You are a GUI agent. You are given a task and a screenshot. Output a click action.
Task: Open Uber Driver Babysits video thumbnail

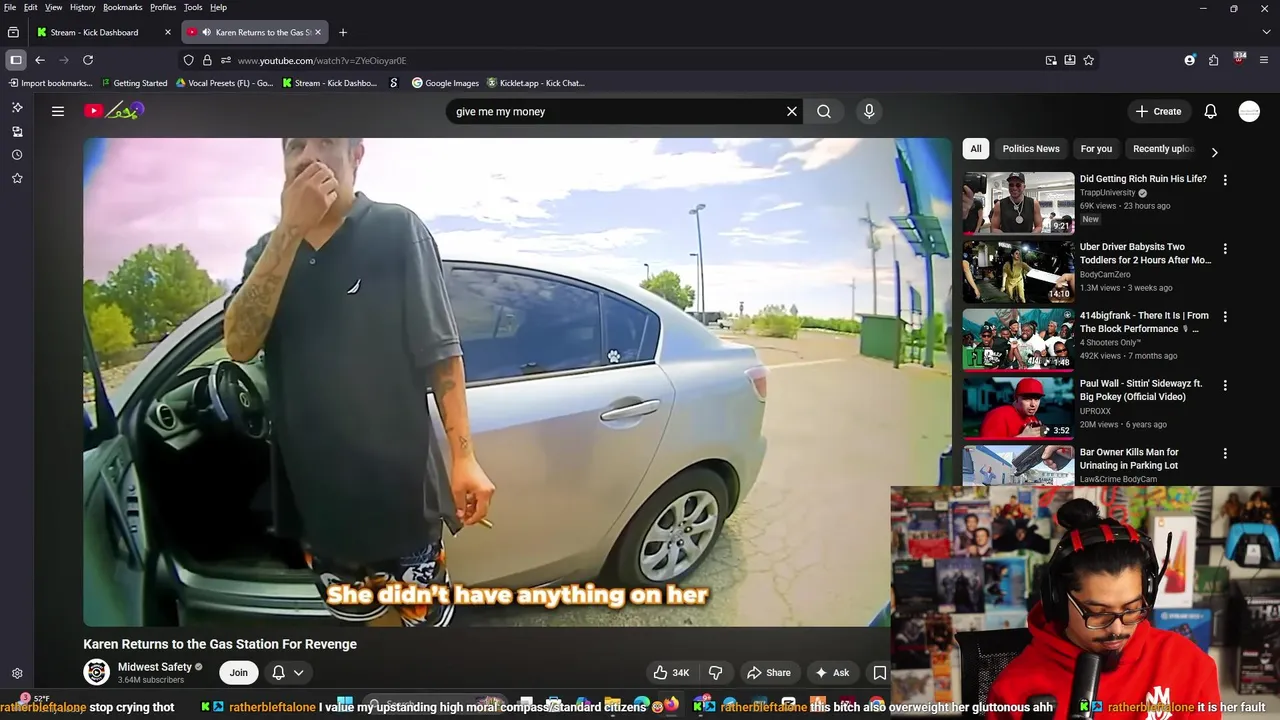click(x=1018, y=271)
